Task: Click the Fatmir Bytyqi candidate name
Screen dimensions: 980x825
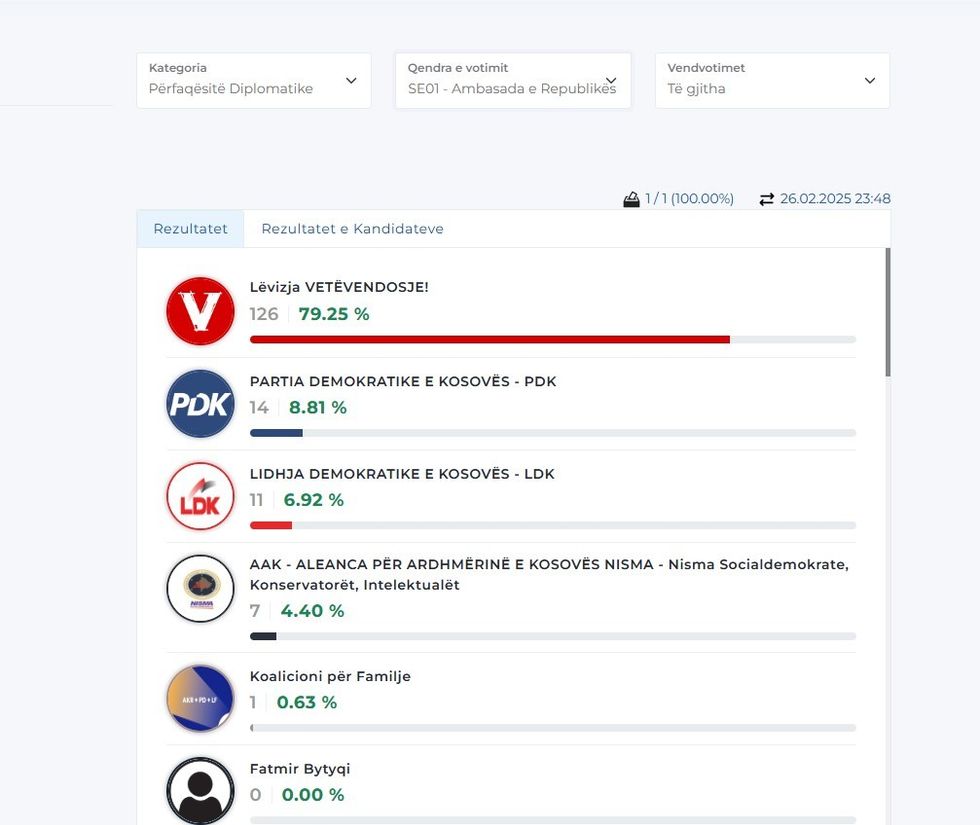Action: (x=300, y=769)
